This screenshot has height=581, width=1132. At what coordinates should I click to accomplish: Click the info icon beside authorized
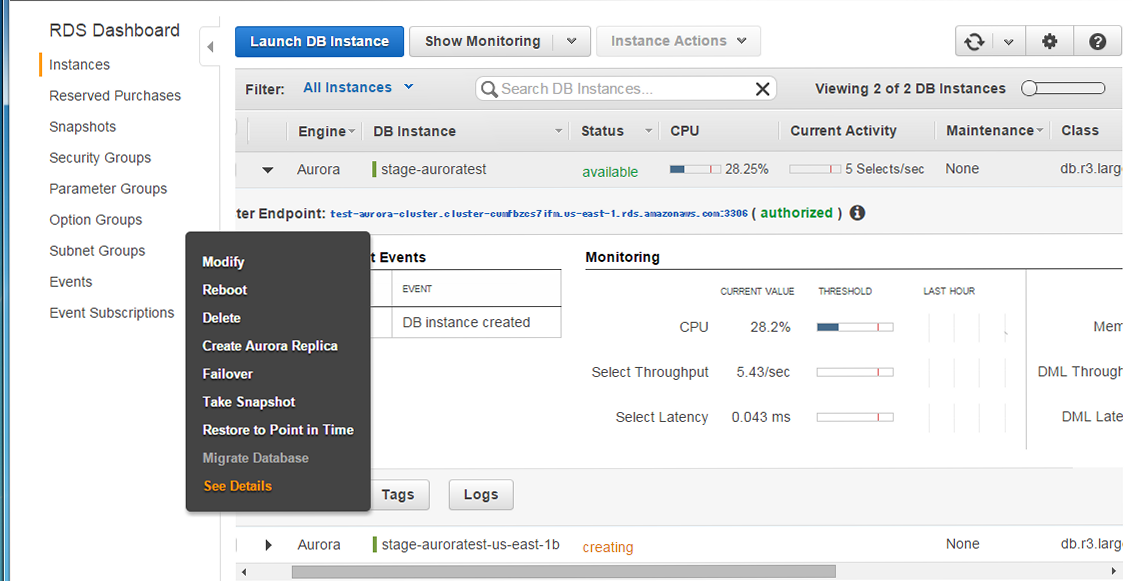click(x=857, y=213)
